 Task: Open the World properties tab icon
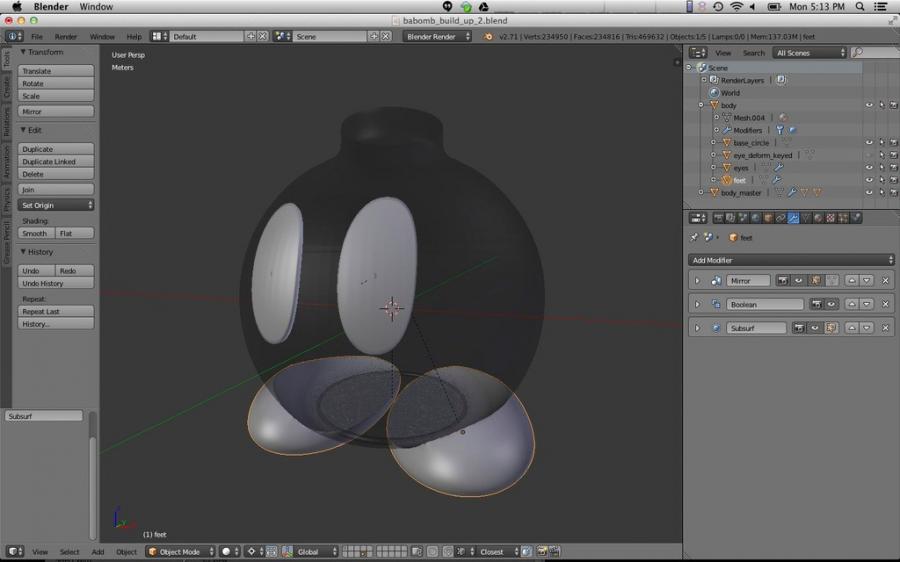(755, 218)
